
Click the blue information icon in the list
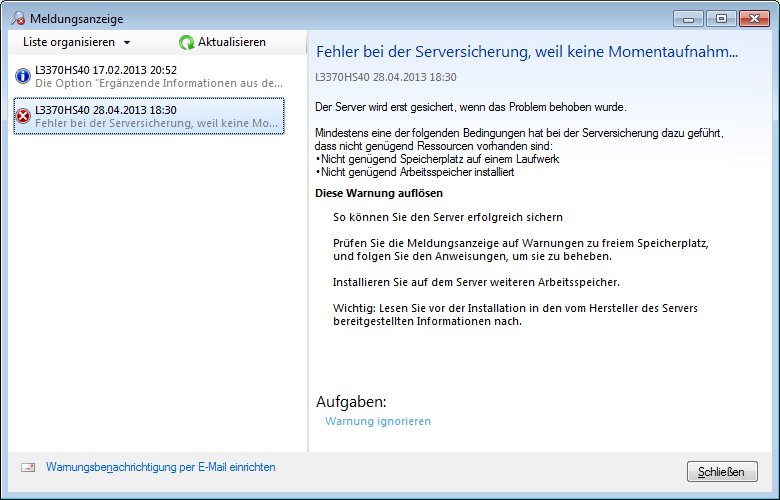tap(23, 76)
